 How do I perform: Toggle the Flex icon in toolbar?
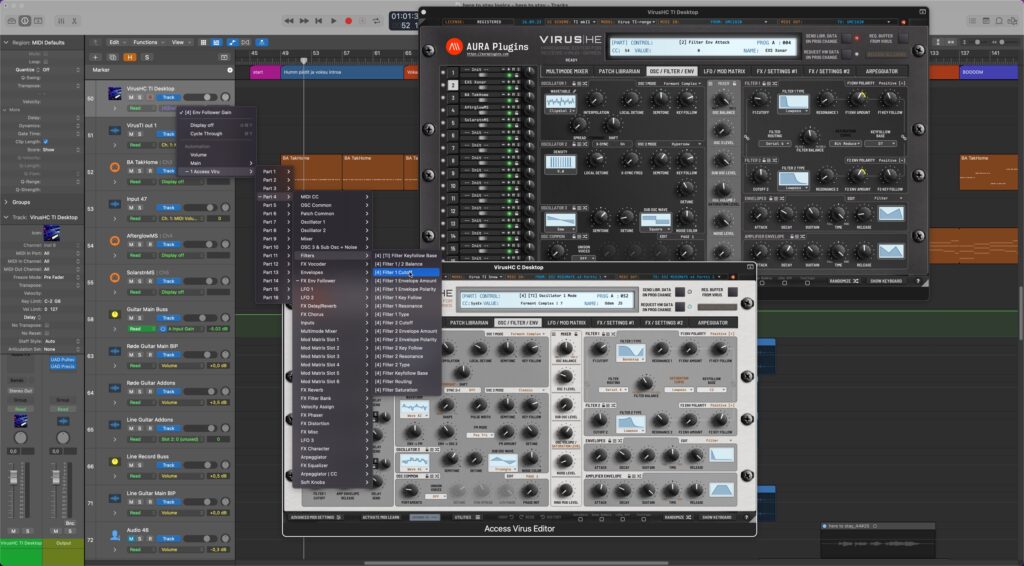(x=246, y=42)
